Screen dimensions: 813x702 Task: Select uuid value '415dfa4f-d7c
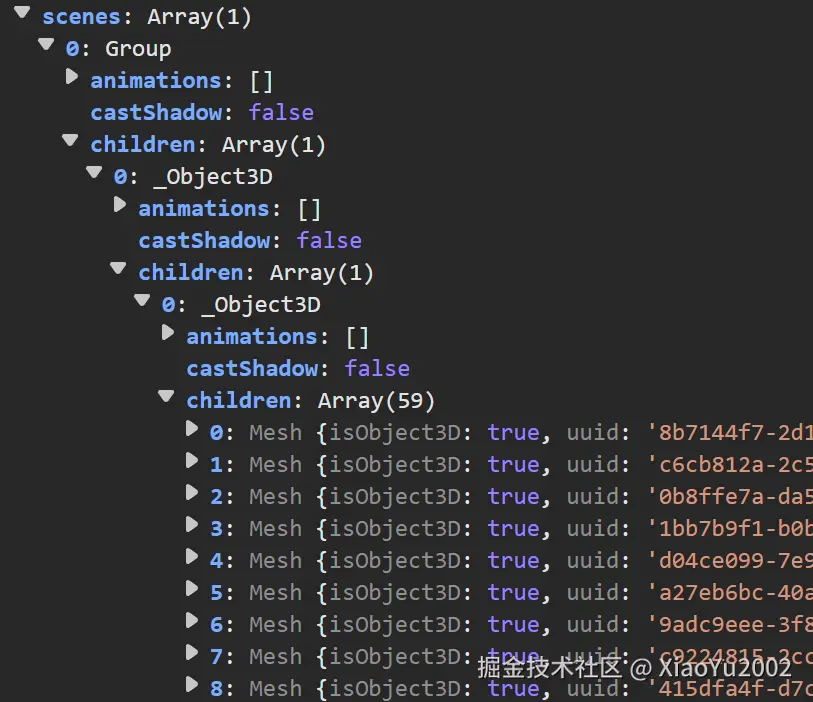coord(731,689)
